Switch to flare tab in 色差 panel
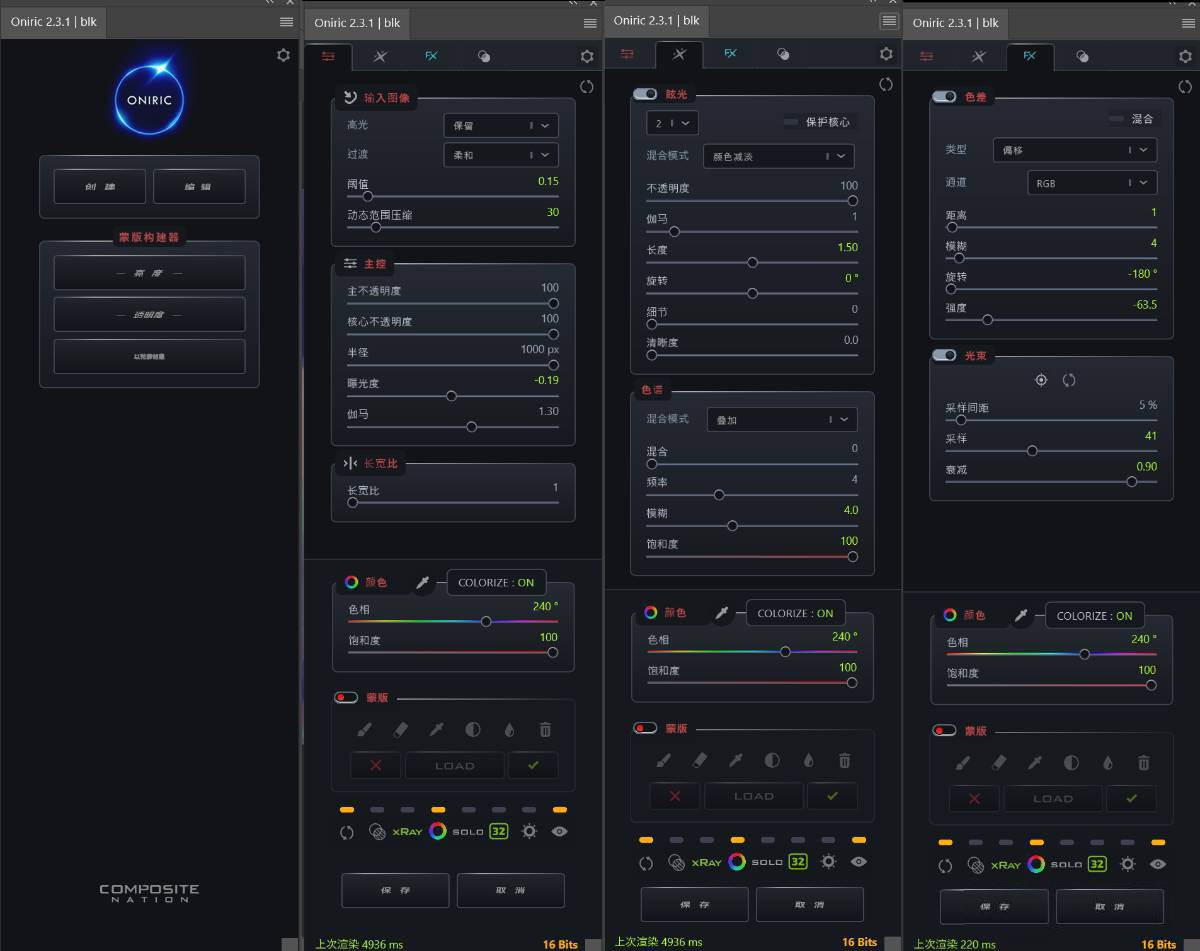The image size is (1200, 951). [x=979, y=57]
